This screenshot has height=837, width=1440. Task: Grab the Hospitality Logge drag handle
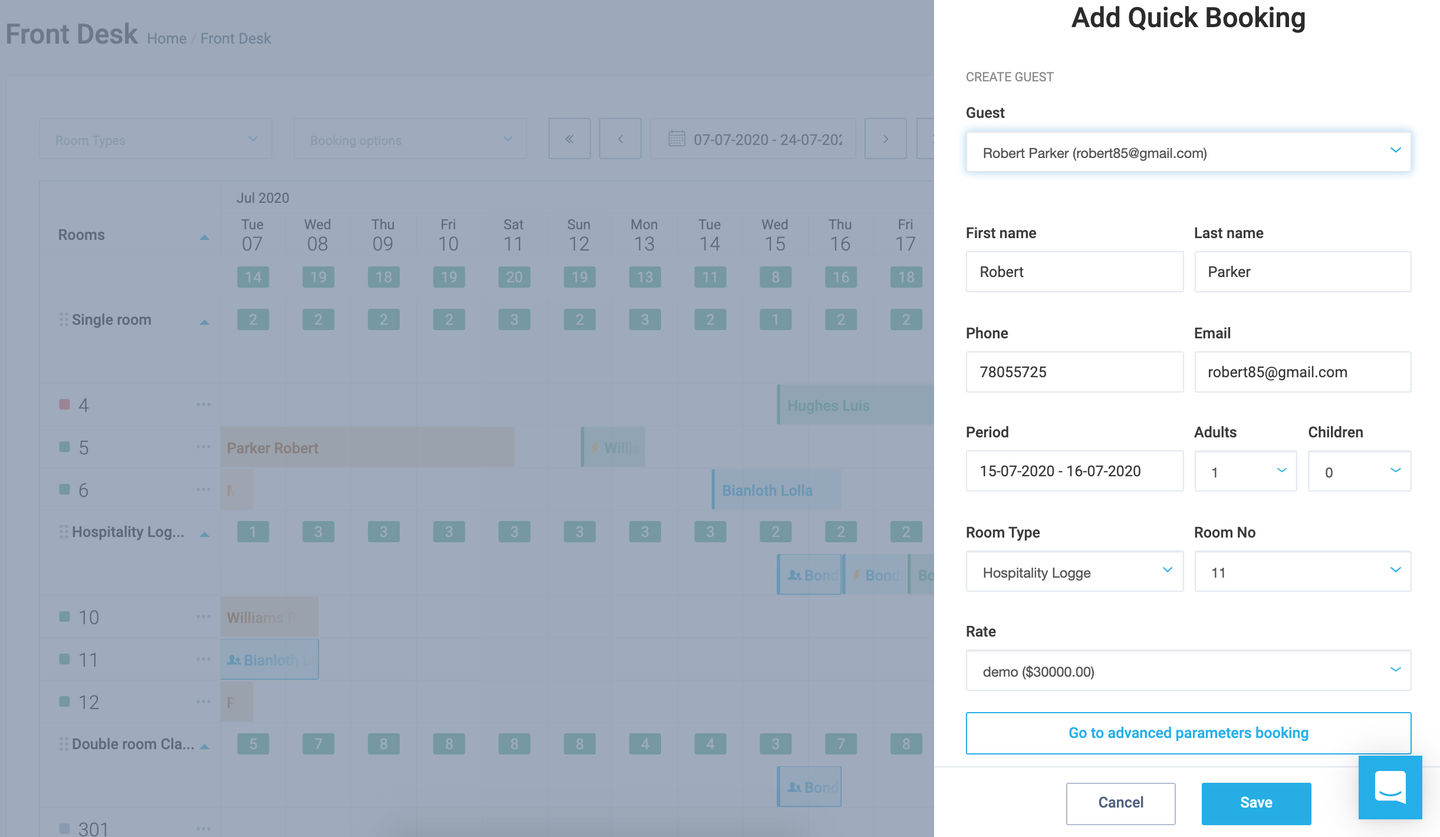(64, 532)
